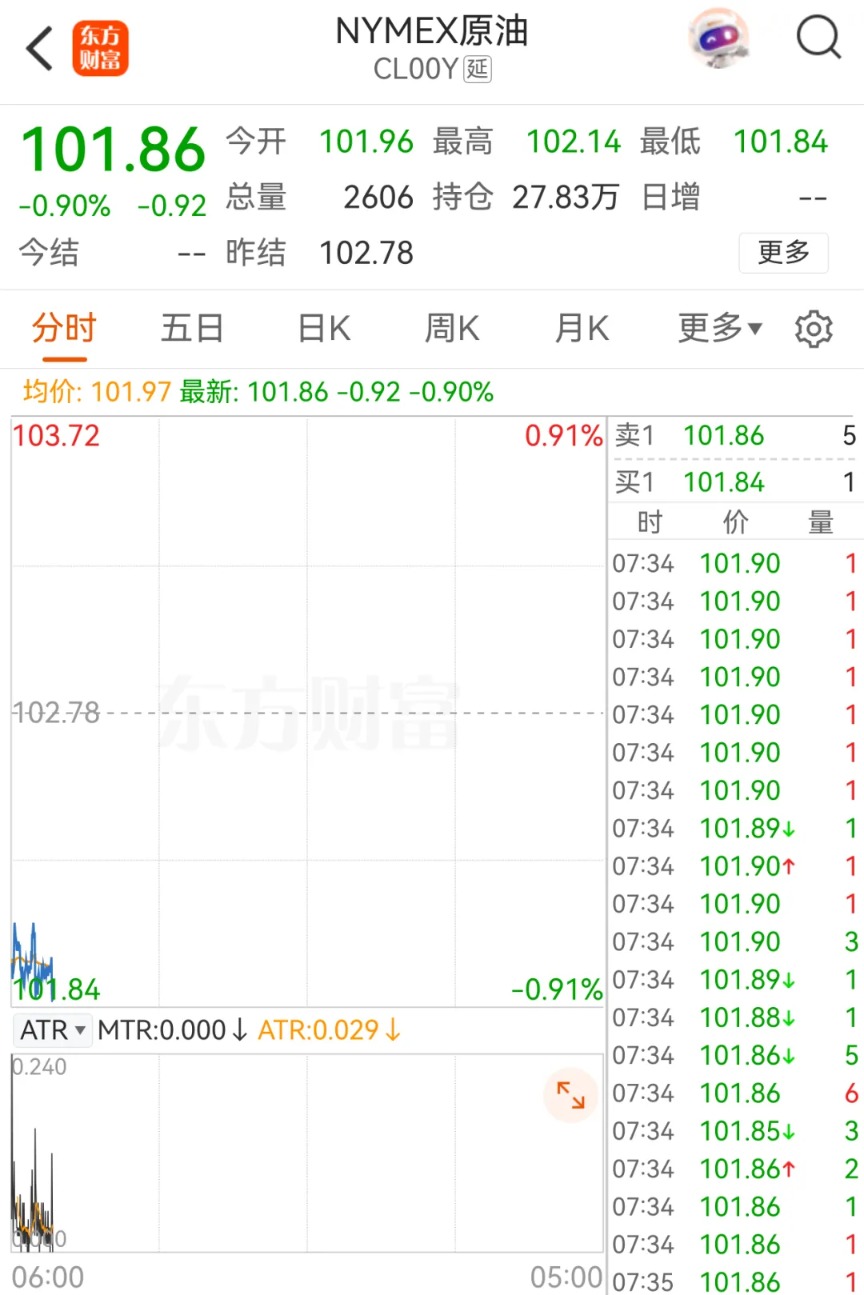Viewport: 864px width, 1295px height.
Task: Tap the back arrow icon
Action: [40, 48]
